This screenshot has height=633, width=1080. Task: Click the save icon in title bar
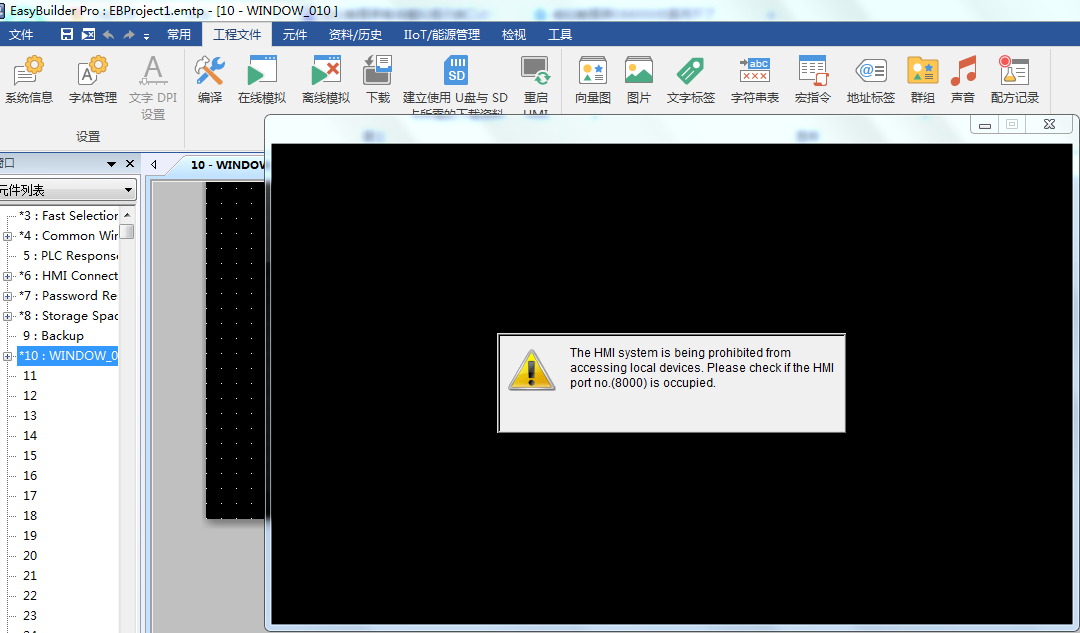(x=67, y=35)
